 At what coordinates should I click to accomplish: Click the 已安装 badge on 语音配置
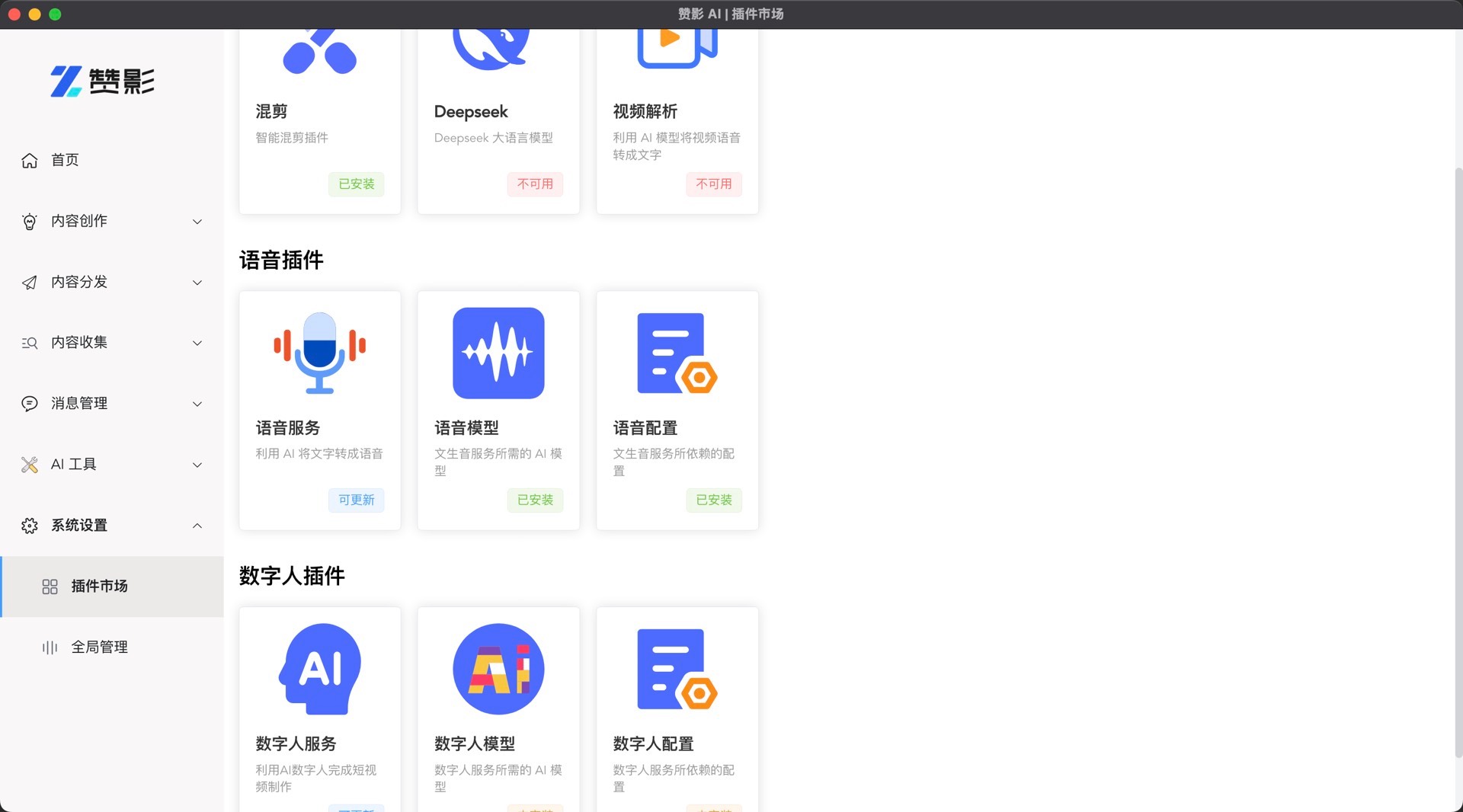pyautogui.click(x=714, y=500)
